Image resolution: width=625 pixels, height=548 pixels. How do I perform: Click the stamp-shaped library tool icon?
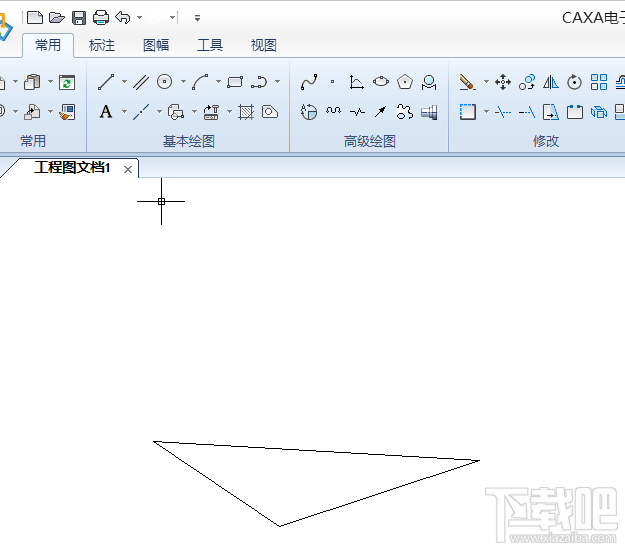211,112
